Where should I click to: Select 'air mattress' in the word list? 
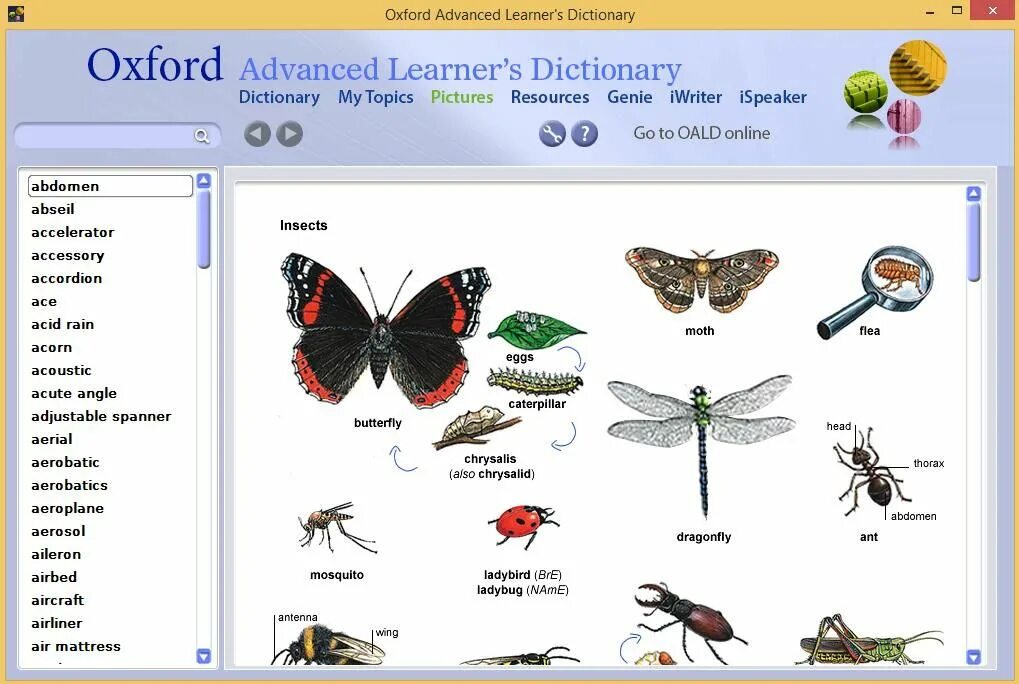75,646
